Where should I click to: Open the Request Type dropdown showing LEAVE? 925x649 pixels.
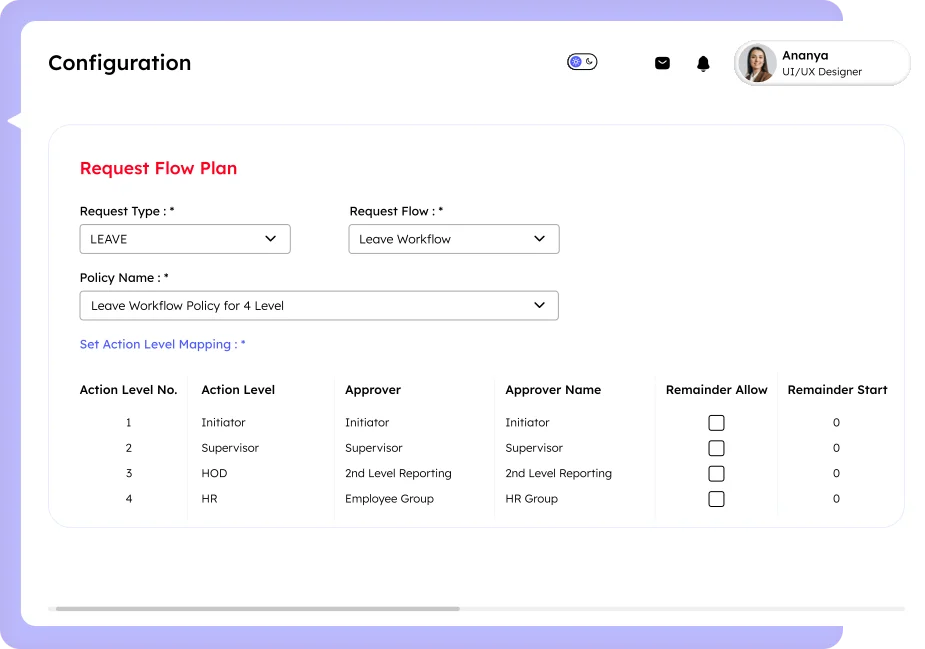(x=185, y=239)
